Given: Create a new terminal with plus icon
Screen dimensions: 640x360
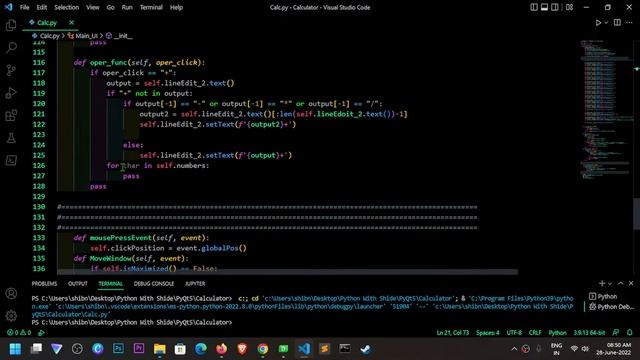Looking at the screenshot, I should pos(602,283).
